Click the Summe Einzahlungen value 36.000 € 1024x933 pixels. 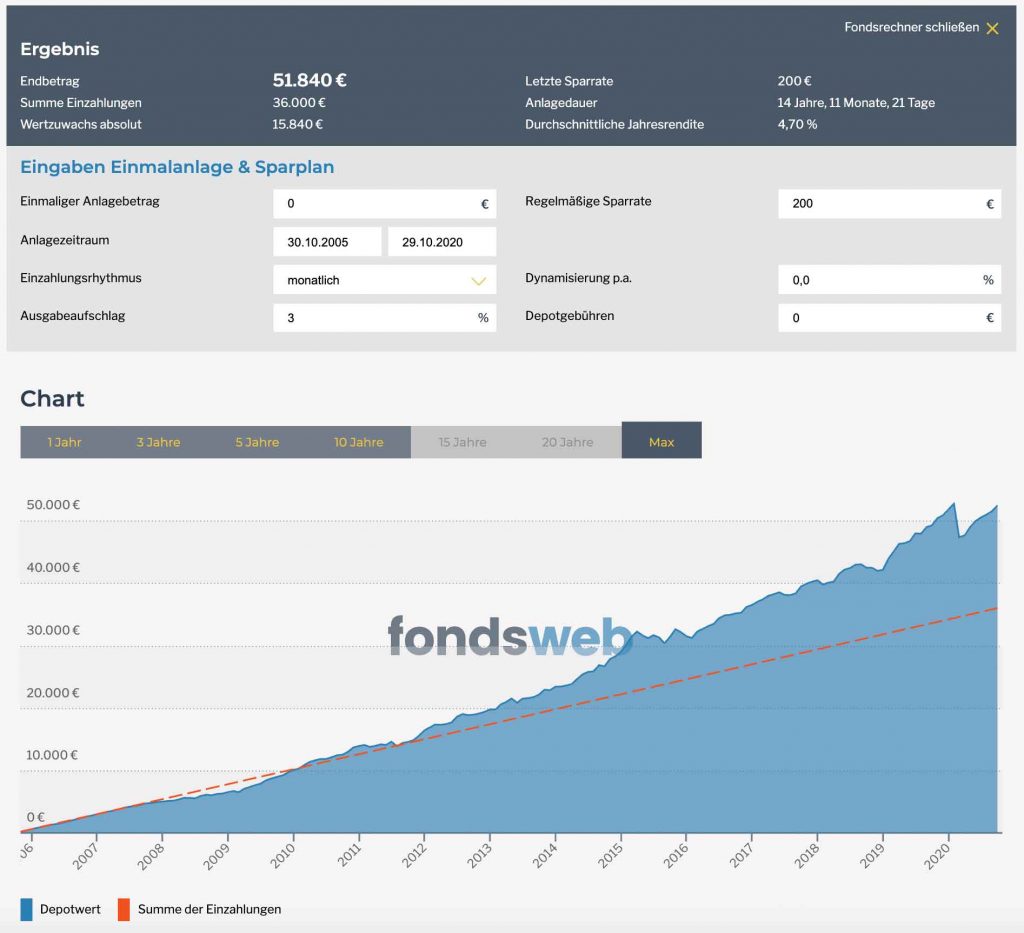(x=299, y=103)
